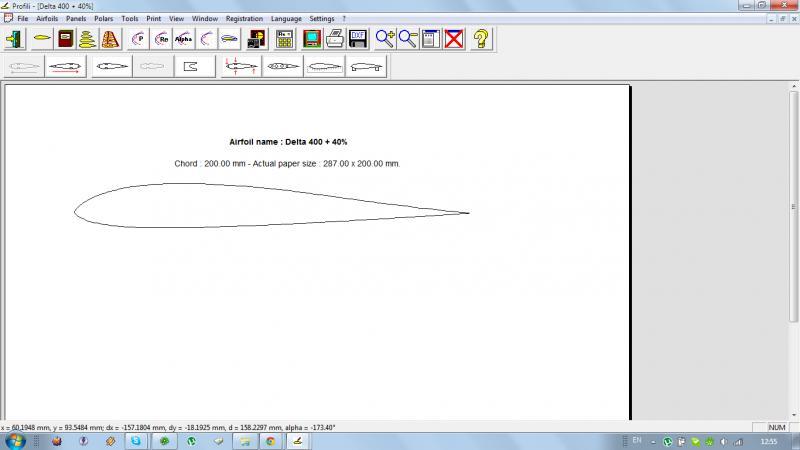Open the Print menu
This screenshot has height=450, width=800.
click(x=153, y=19)
